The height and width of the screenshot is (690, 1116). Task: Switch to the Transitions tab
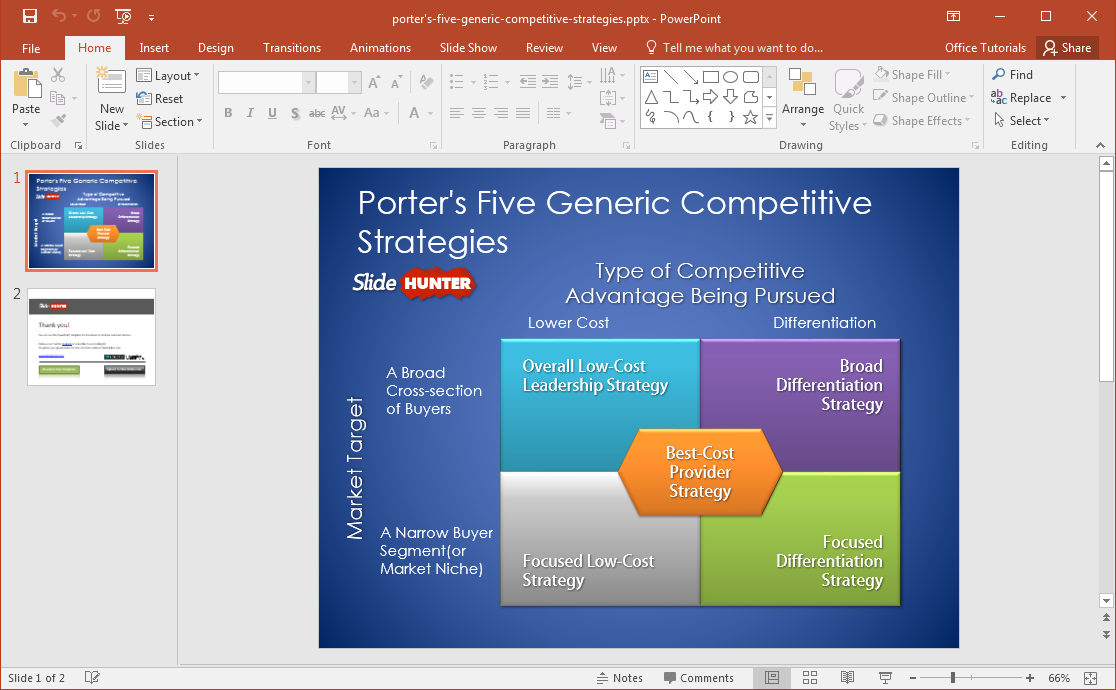292,48
